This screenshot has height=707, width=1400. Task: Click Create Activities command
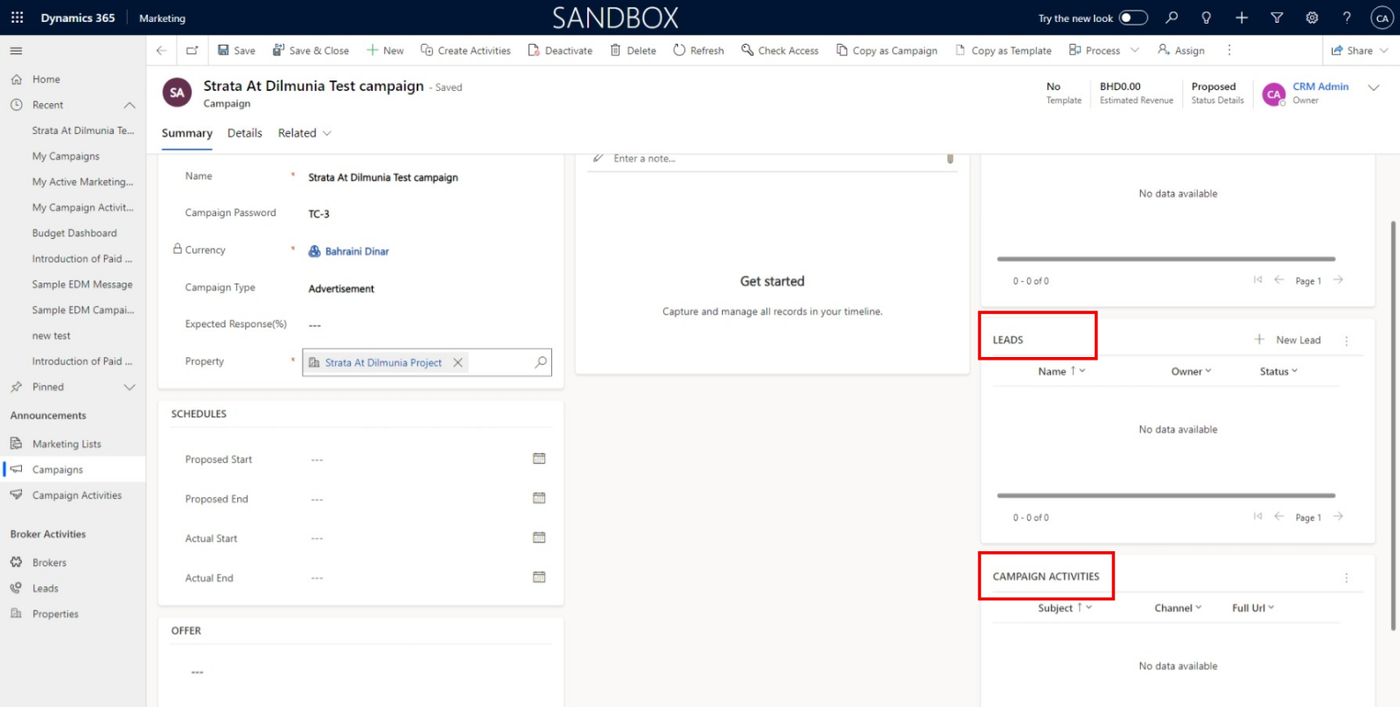[466, 50]
